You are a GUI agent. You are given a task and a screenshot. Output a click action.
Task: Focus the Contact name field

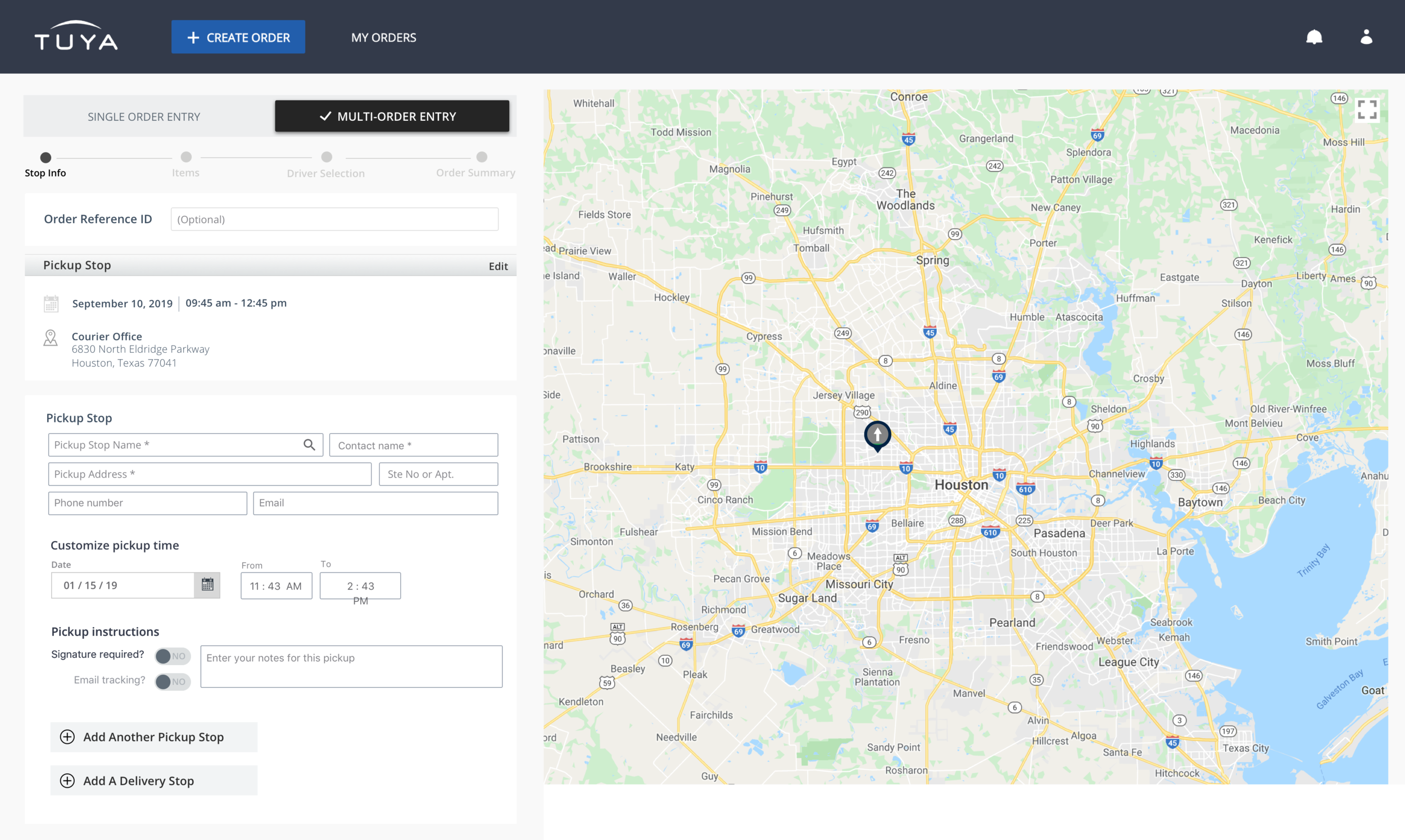click(414, 445)
